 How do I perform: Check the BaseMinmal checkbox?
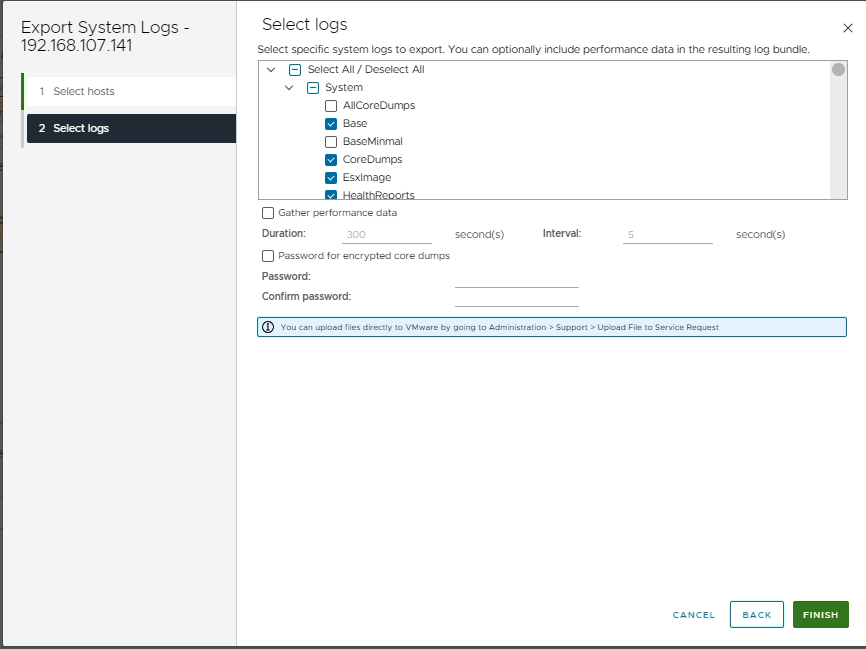(331, 142)
